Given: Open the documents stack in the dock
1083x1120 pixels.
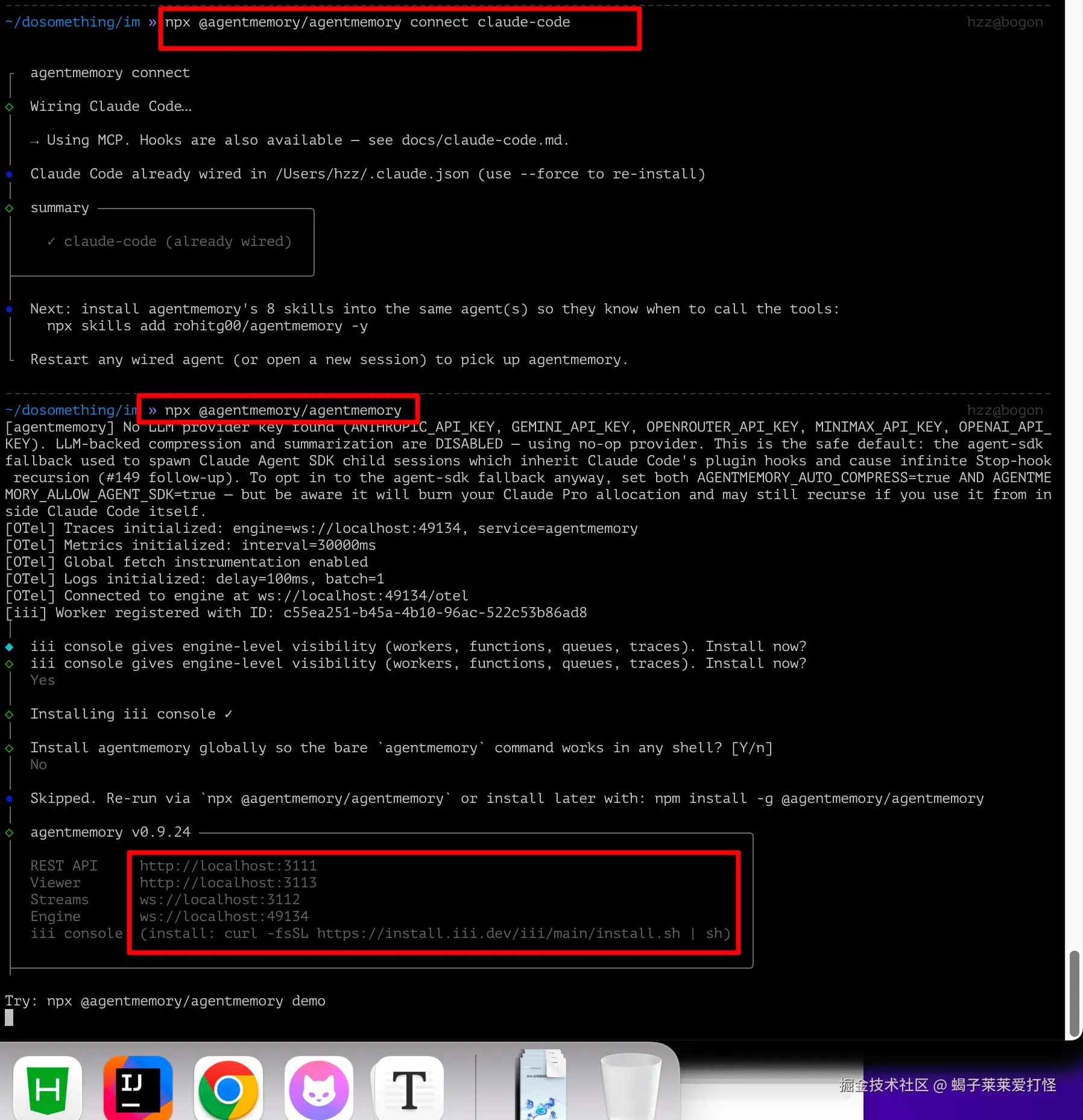Looking at the screenshot, I should tap(543, 1085).
